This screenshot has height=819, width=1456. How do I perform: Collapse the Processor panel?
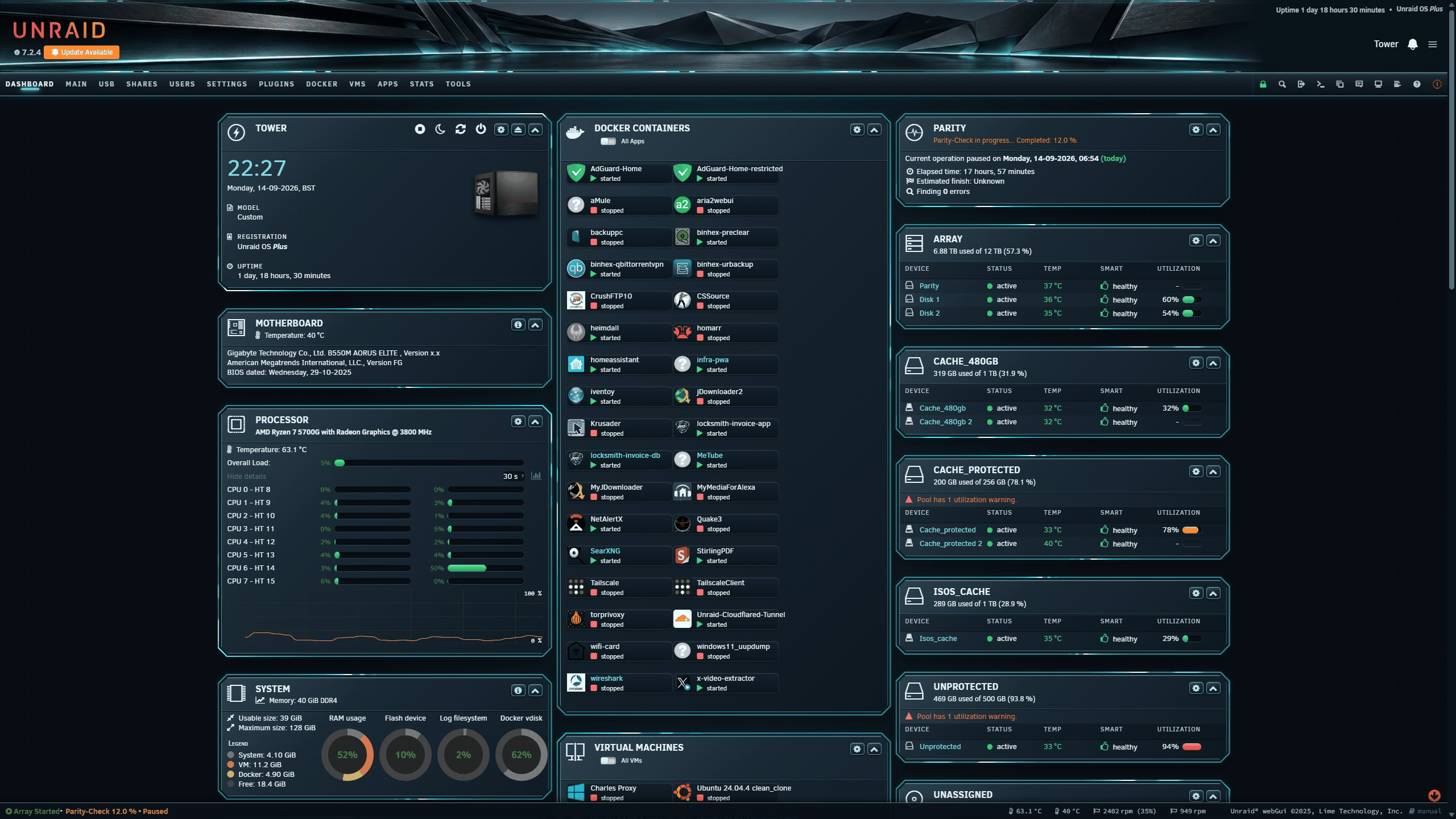535,421
